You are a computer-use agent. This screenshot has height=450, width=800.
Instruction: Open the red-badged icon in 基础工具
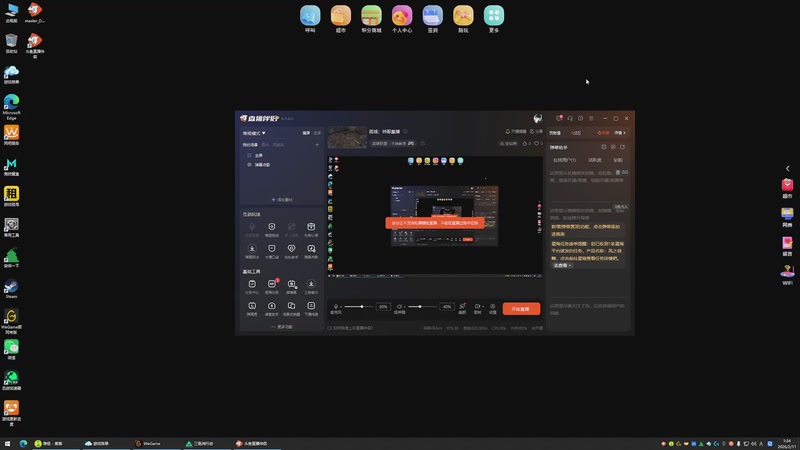[272, 286]
